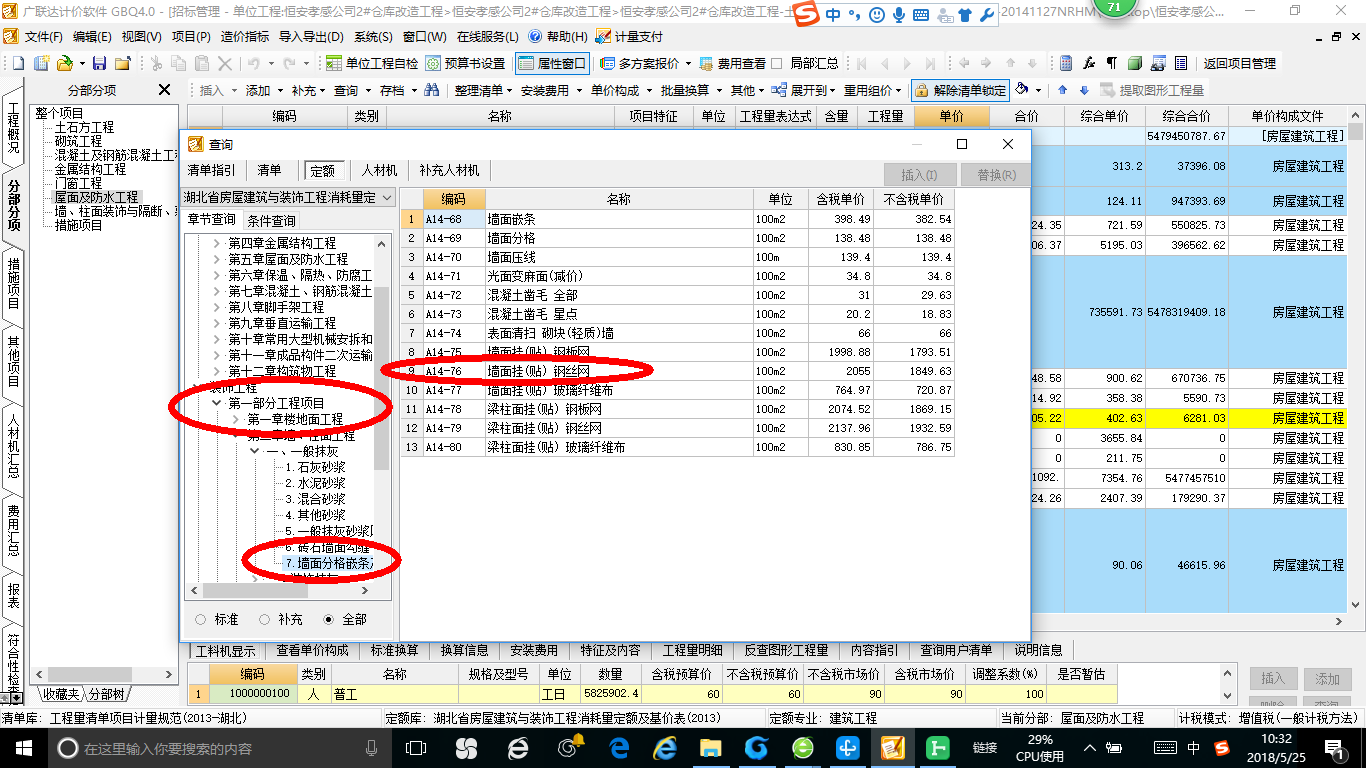Viewport: 1366px width, 768px height.
Task: Click 解除清单锁定 unlock list button
Action: pyautogui.click(x=960, y=90)
